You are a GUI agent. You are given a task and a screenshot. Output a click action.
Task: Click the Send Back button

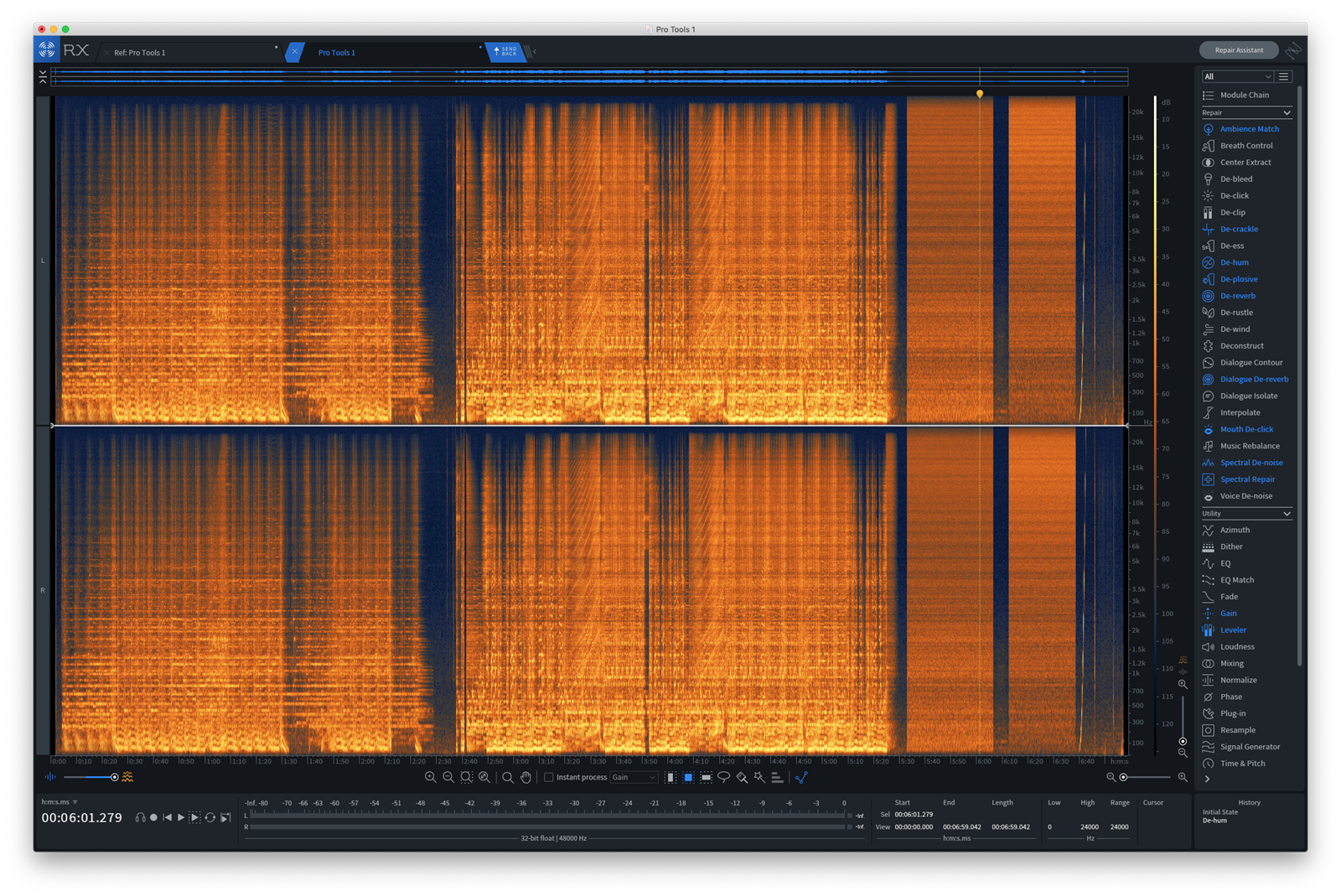pos(505,52)
